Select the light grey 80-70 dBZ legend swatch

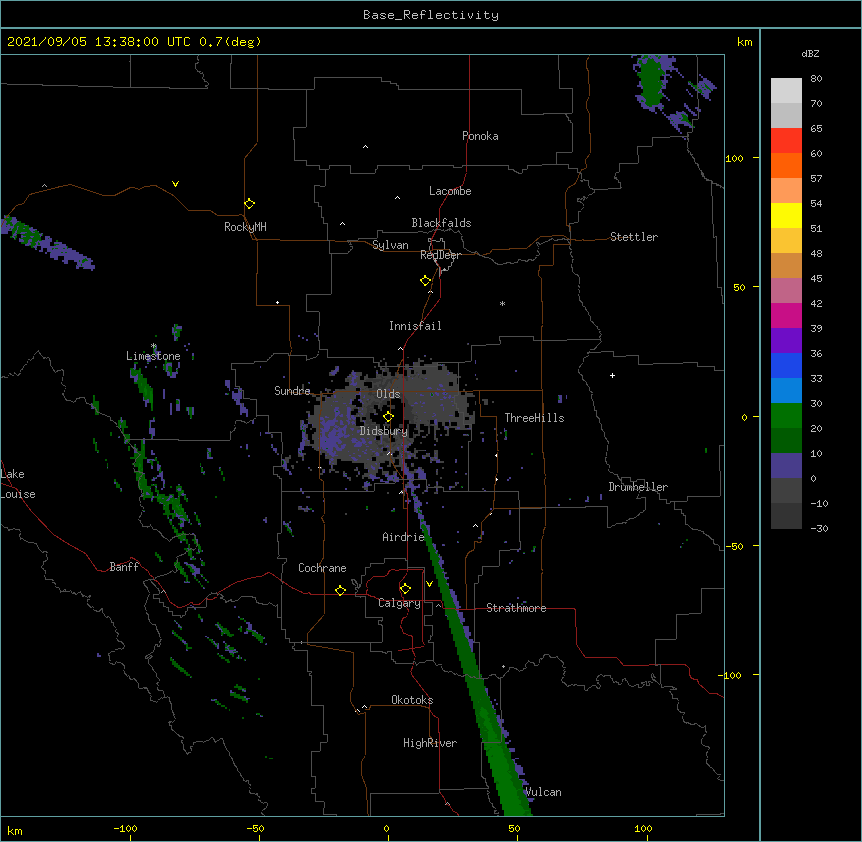[x=786, y=90]
